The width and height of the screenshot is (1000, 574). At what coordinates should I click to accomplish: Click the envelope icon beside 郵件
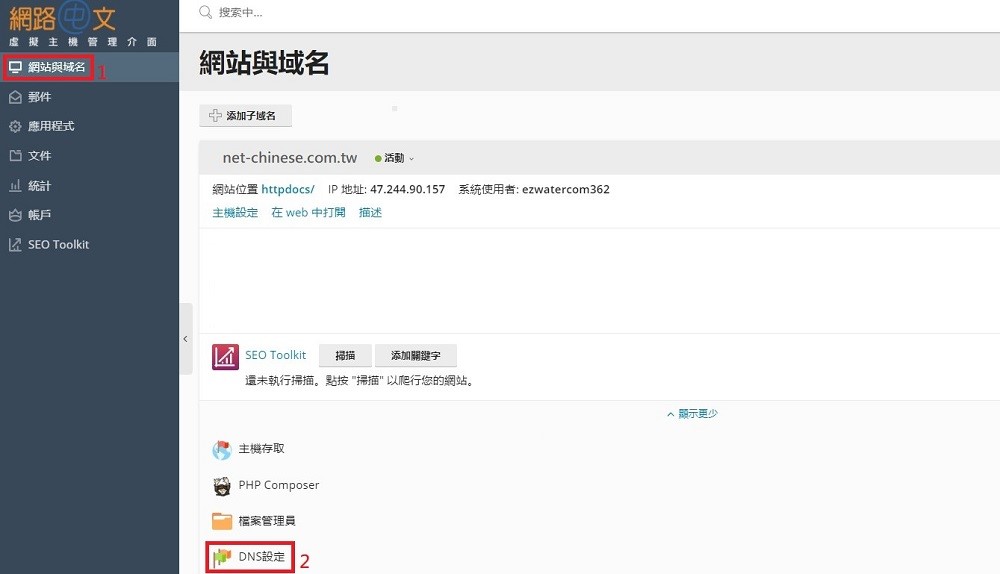click(x=15, y=97)
